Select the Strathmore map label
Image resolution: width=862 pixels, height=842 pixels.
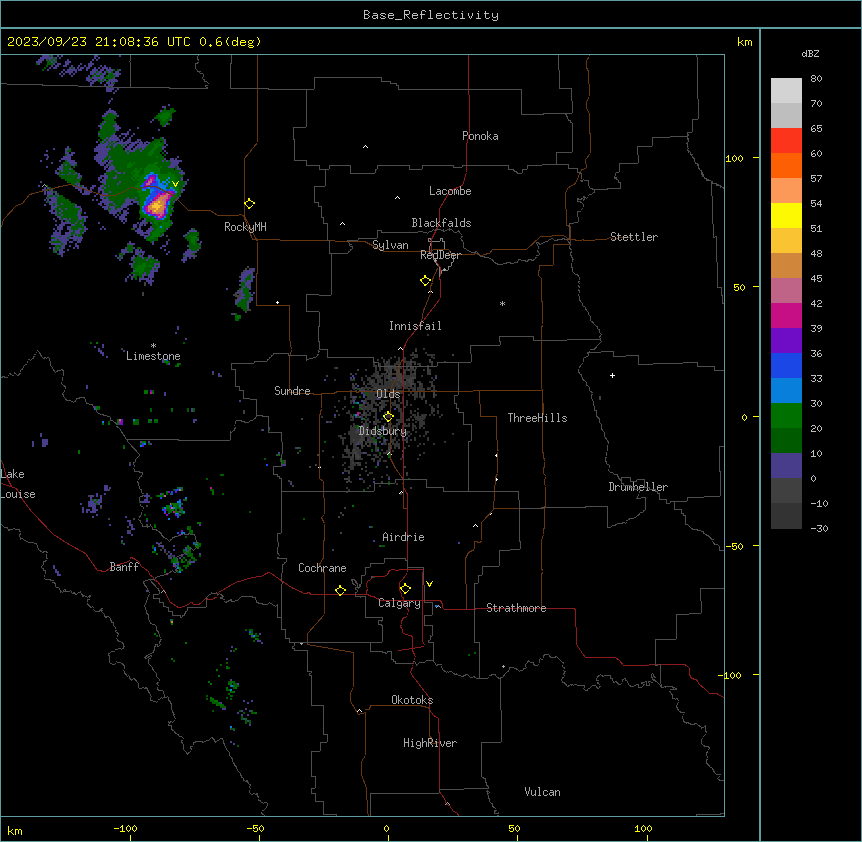[x=516, y=608]
